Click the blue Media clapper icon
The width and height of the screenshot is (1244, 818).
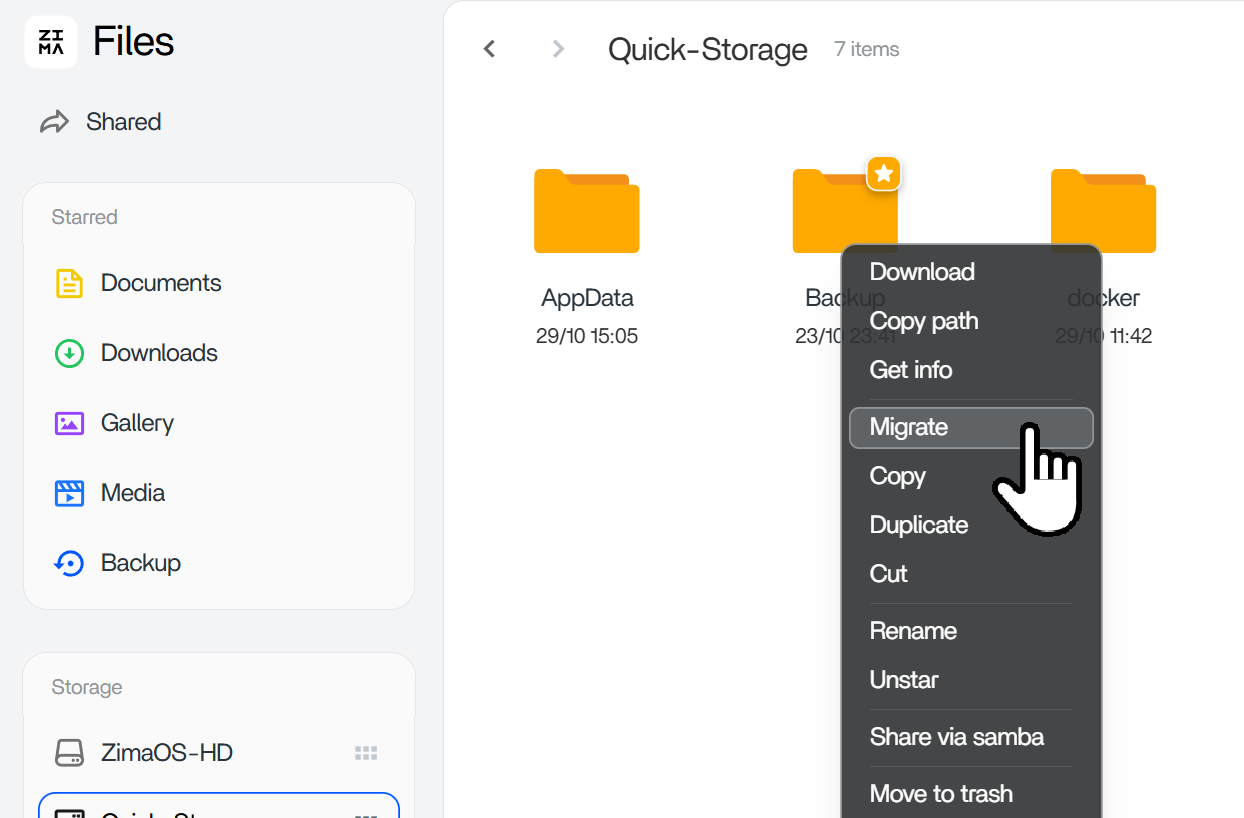click(x=68, y=493)
